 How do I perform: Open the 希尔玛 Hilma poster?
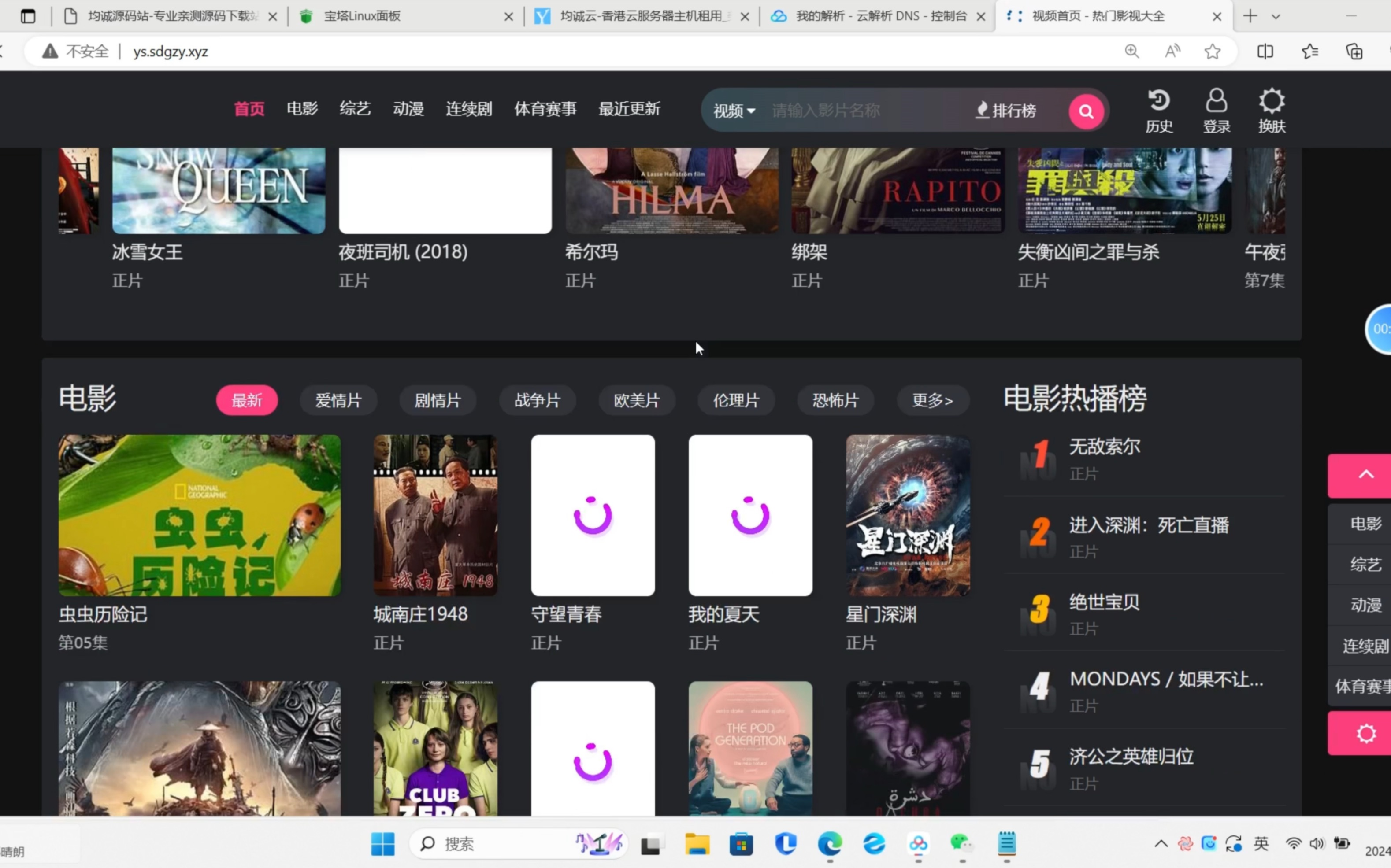point(672,191)
